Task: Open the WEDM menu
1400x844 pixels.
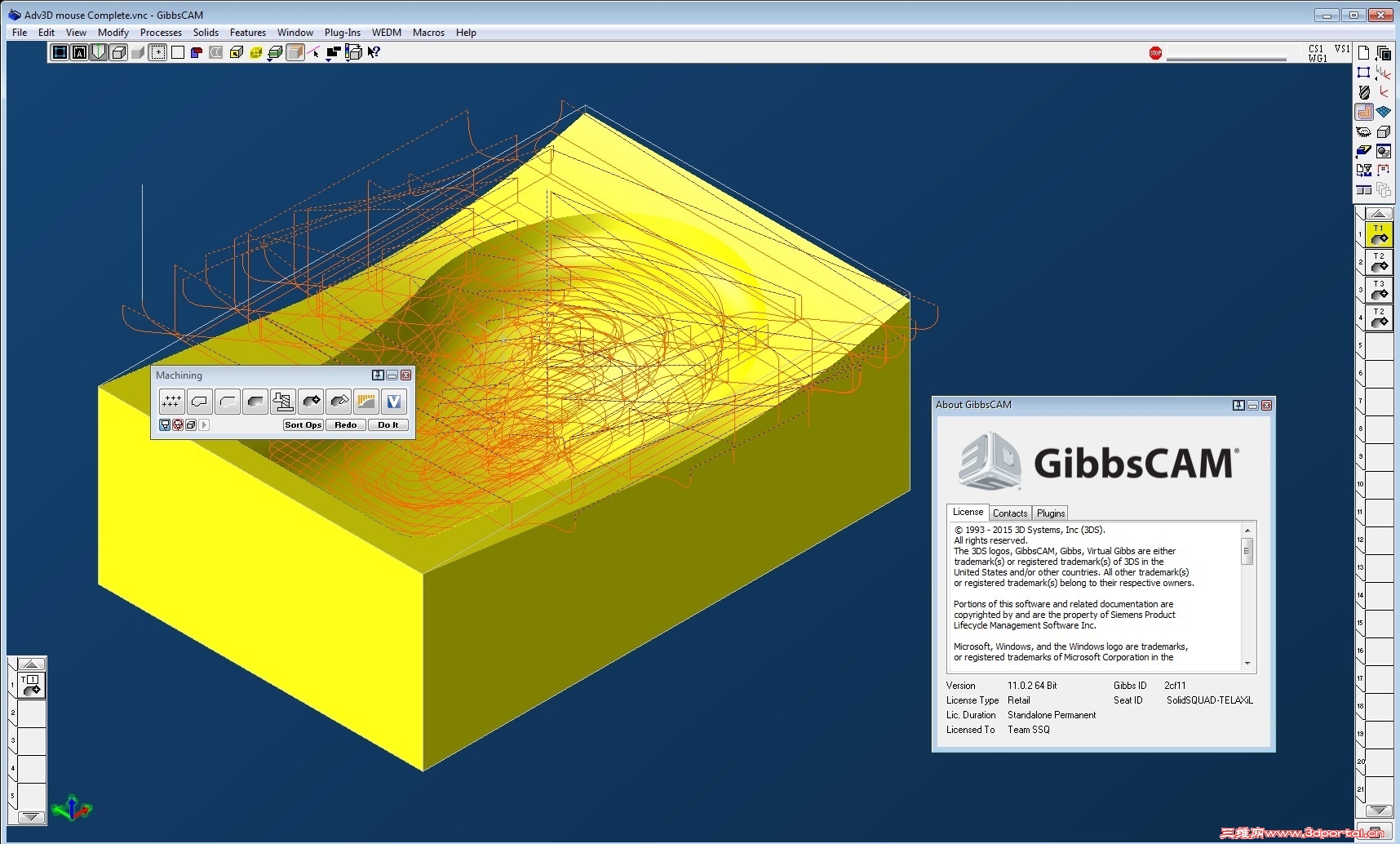Action: tap(387, 33)
